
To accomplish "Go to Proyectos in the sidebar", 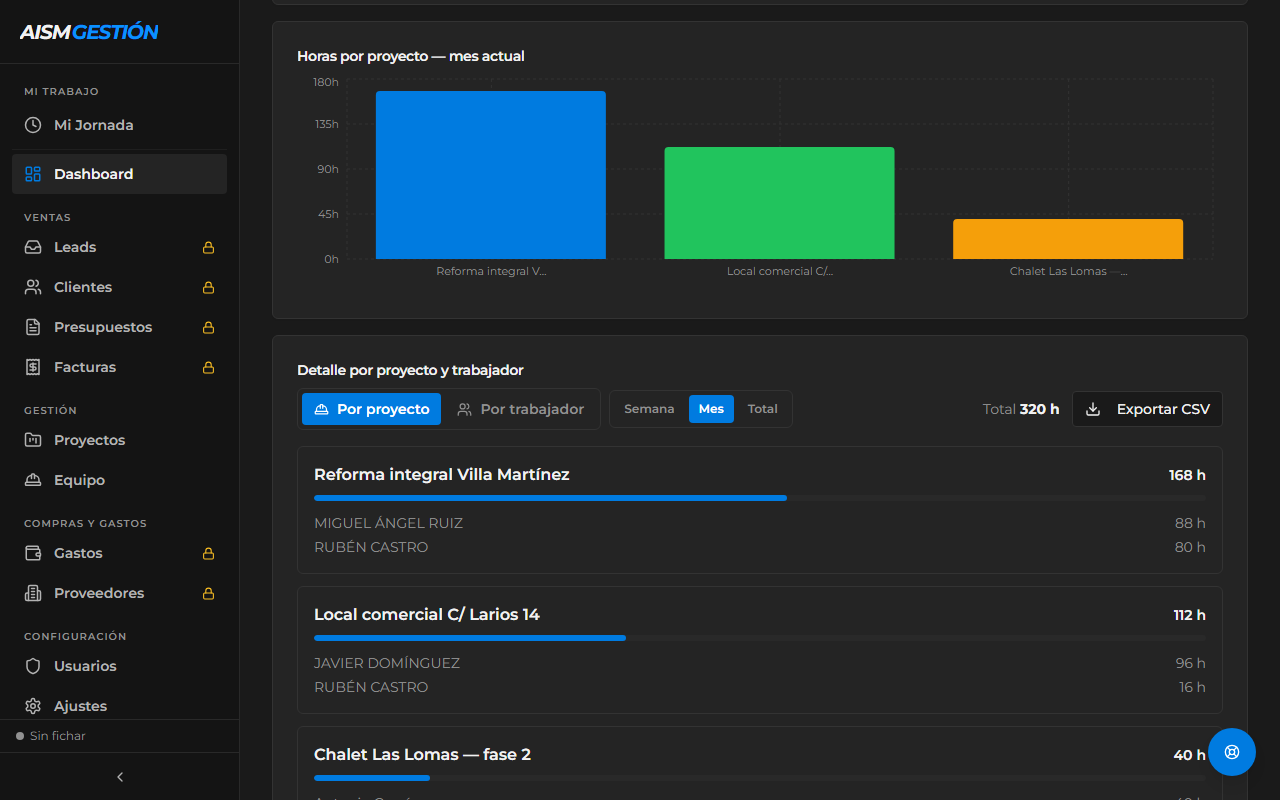I will click(120, 440).
